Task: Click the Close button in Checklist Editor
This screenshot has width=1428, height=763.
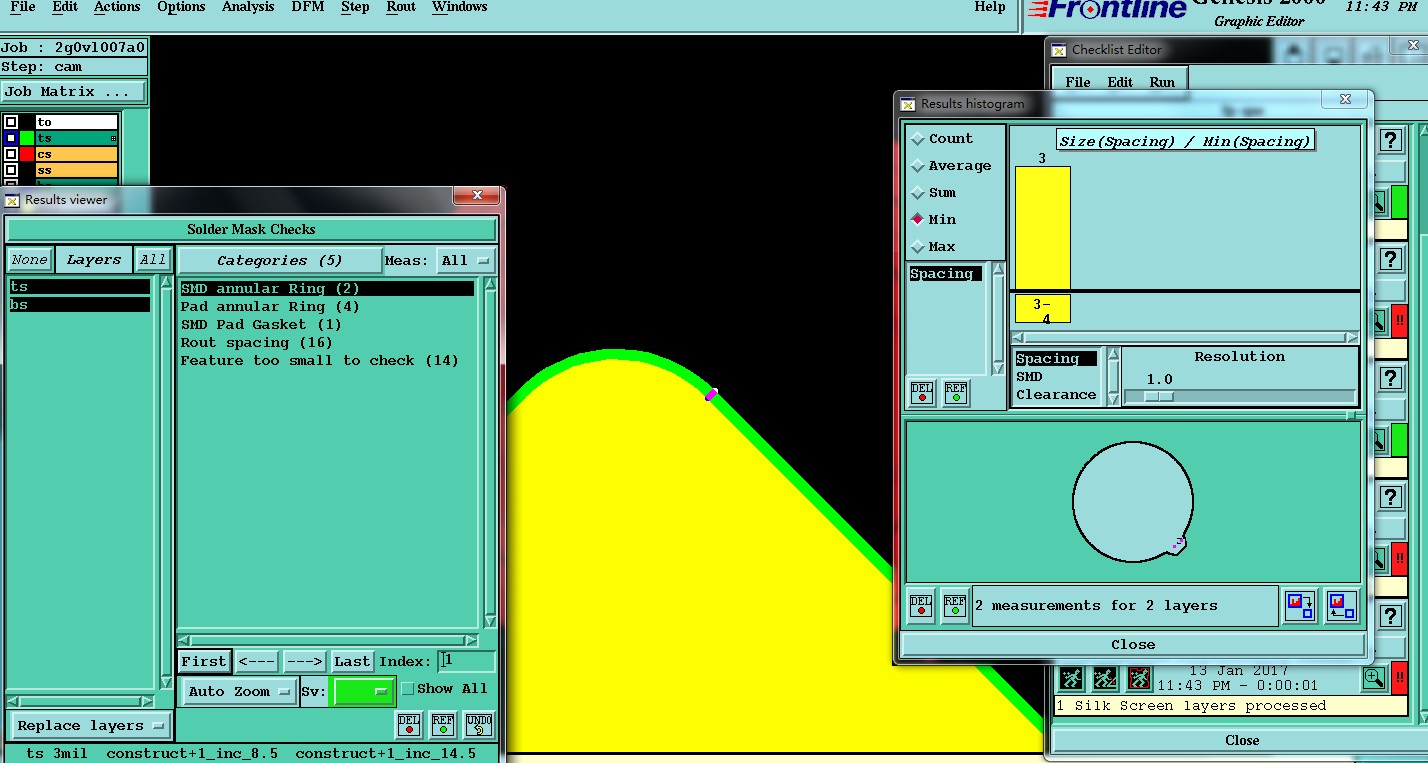Action: [1242, 741]
